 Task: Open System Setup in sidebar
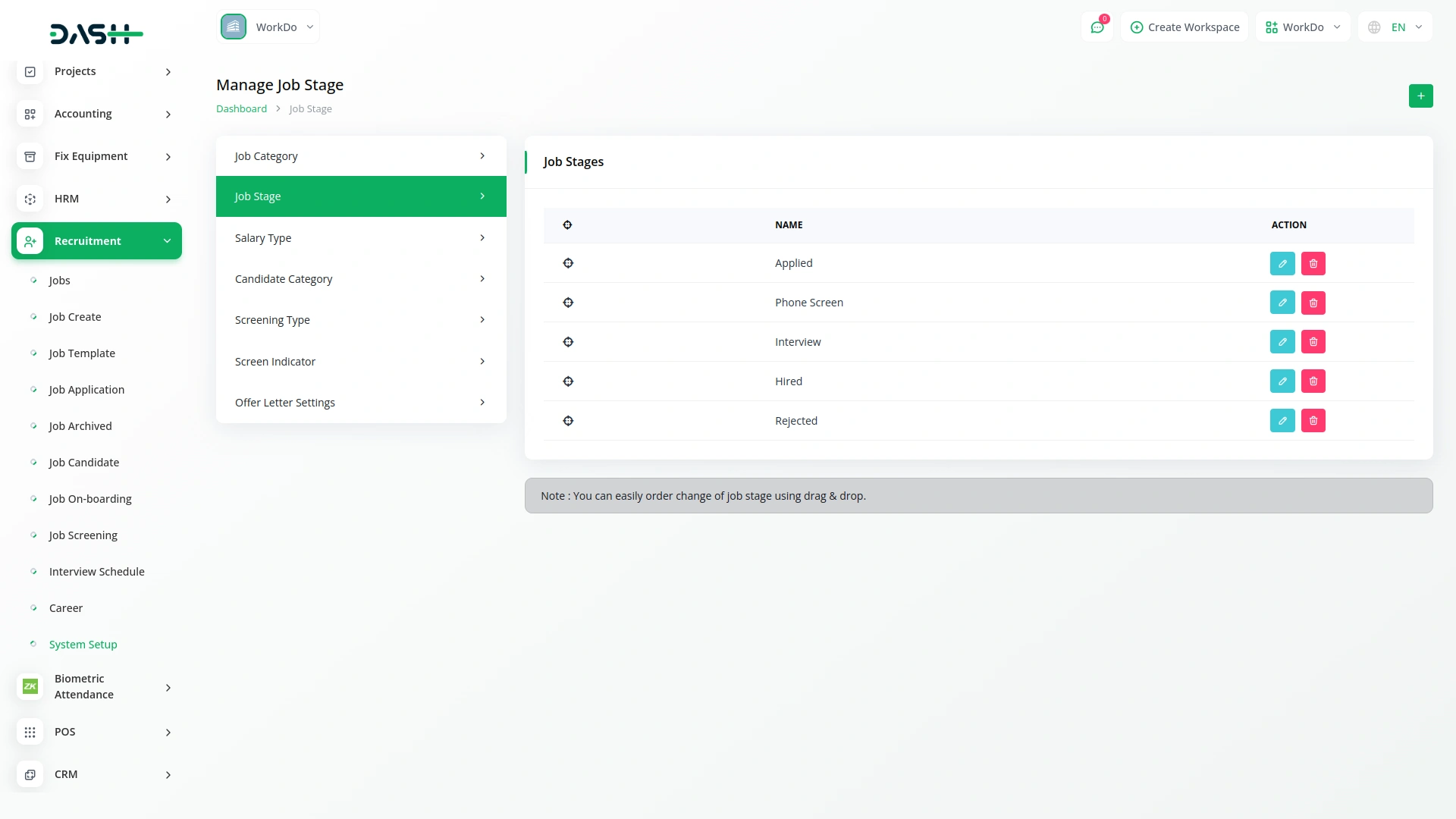(83, 645)
